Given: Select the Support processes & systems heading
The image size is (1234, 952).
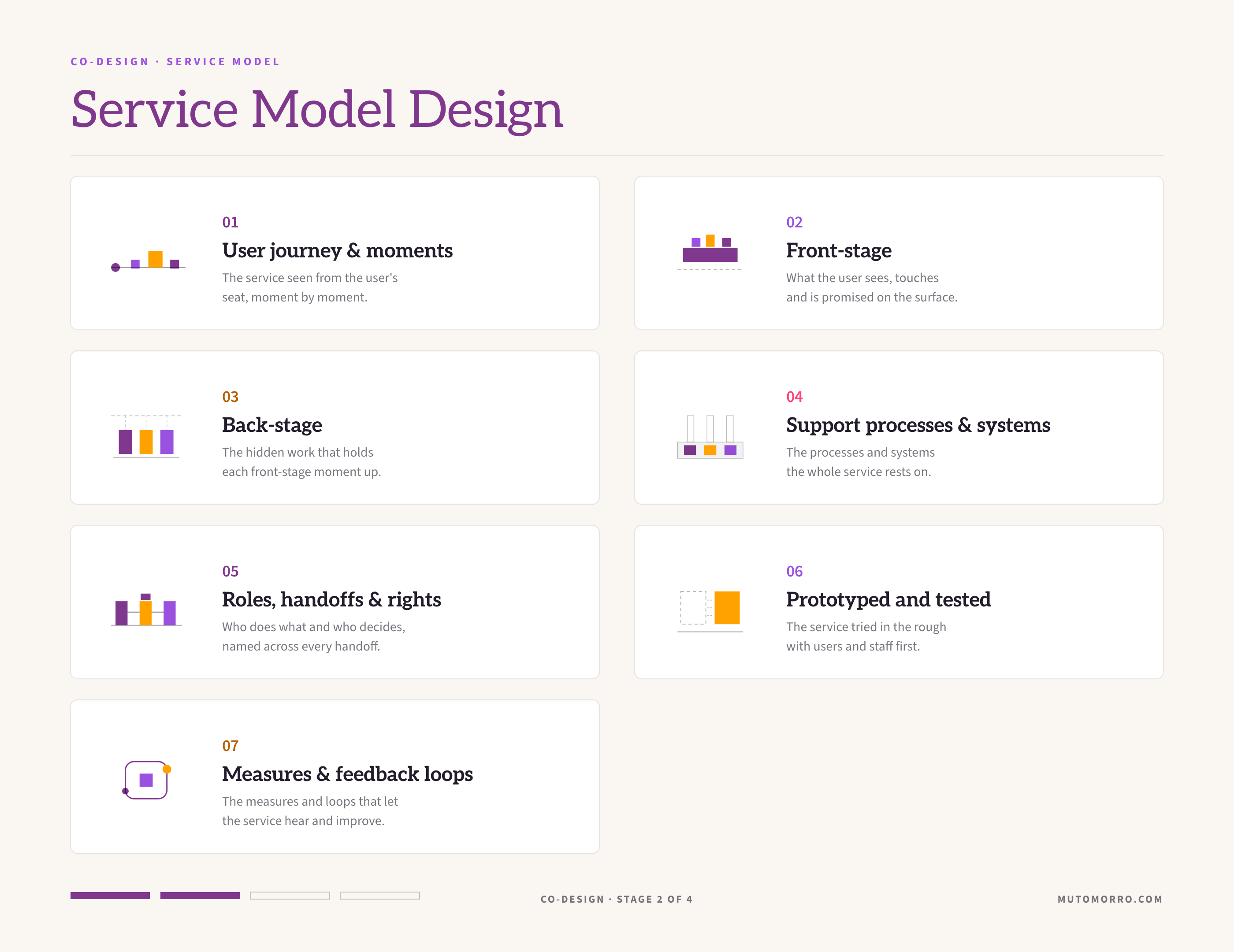Looking at the screenshot, I should [918, 425].
